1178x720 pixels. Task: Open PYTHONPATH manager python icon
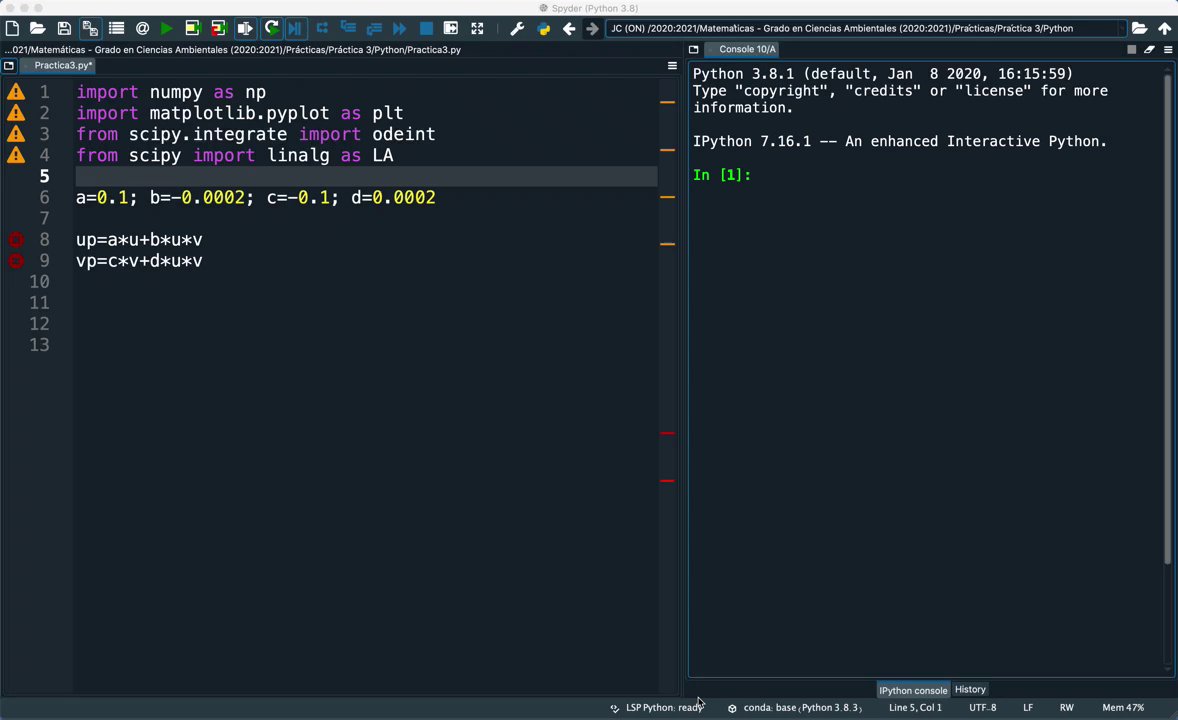[543, 29]
